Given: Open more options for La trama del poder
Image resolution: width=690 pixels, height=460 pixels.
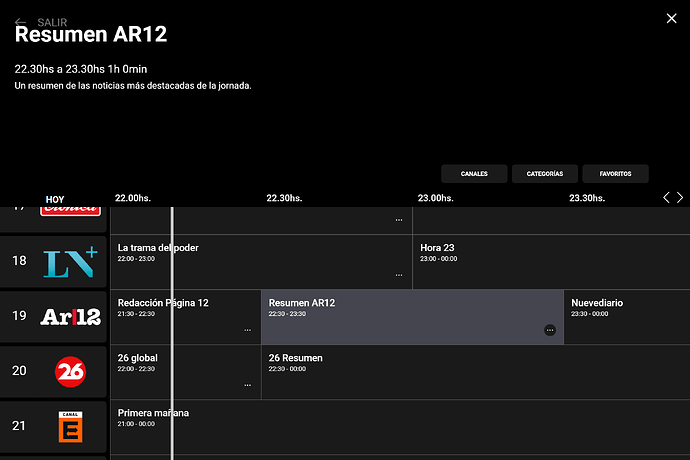Looking at the screenshot, I should pyautogui.click(x=399, y=275).
